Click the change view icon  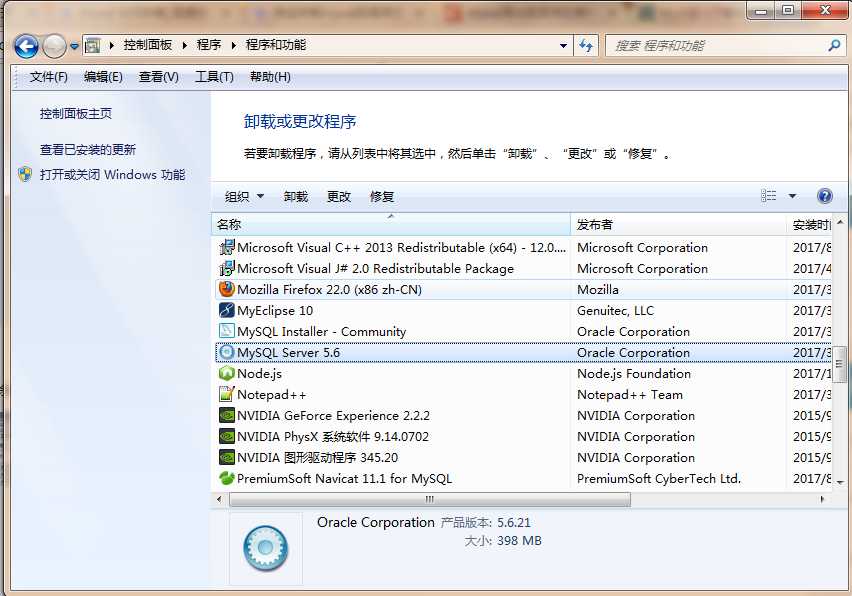pyautogui.click(x=768, y=196)
